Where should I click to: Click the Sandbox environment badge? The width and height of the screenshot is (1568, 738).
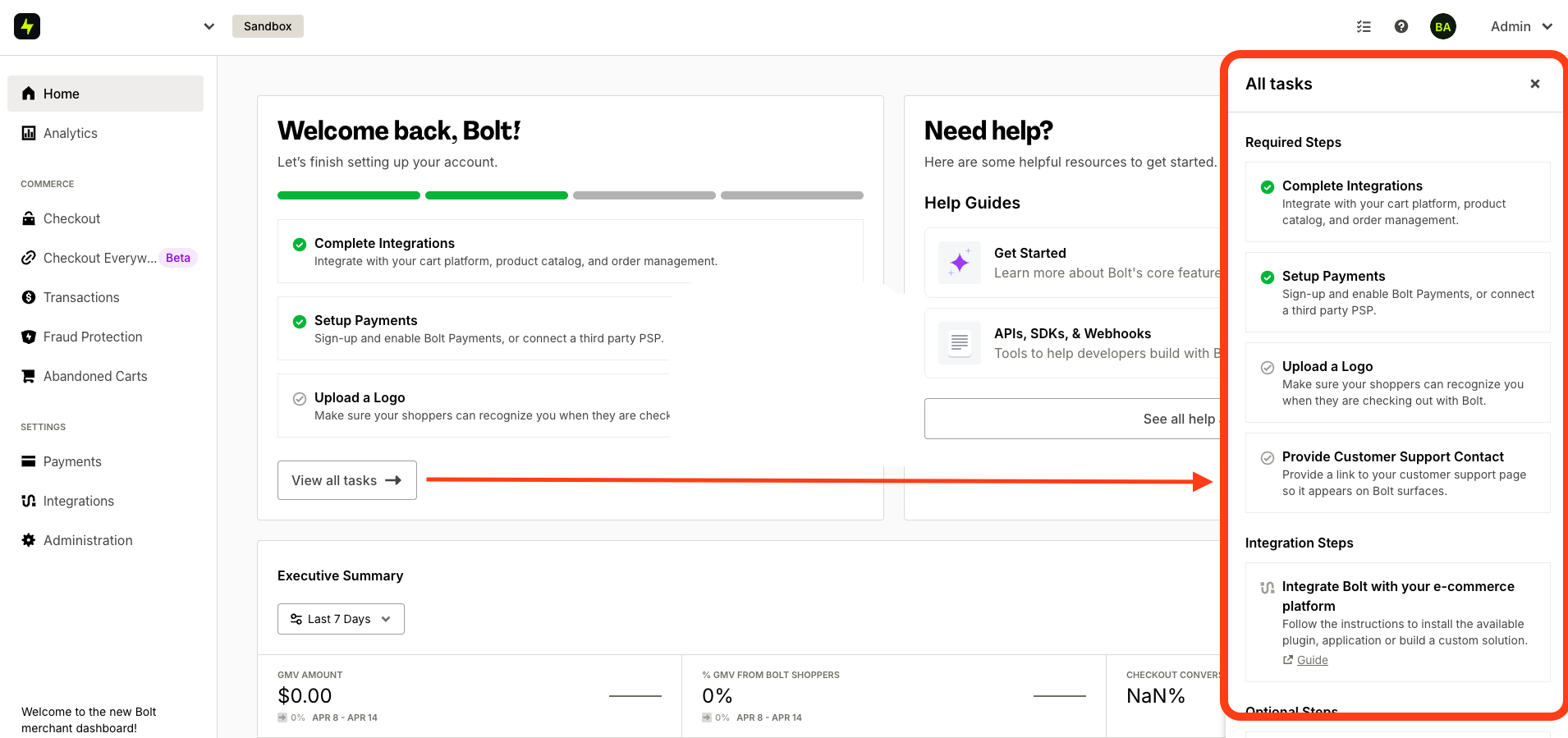pyautogui.click(x=268, y=26)
